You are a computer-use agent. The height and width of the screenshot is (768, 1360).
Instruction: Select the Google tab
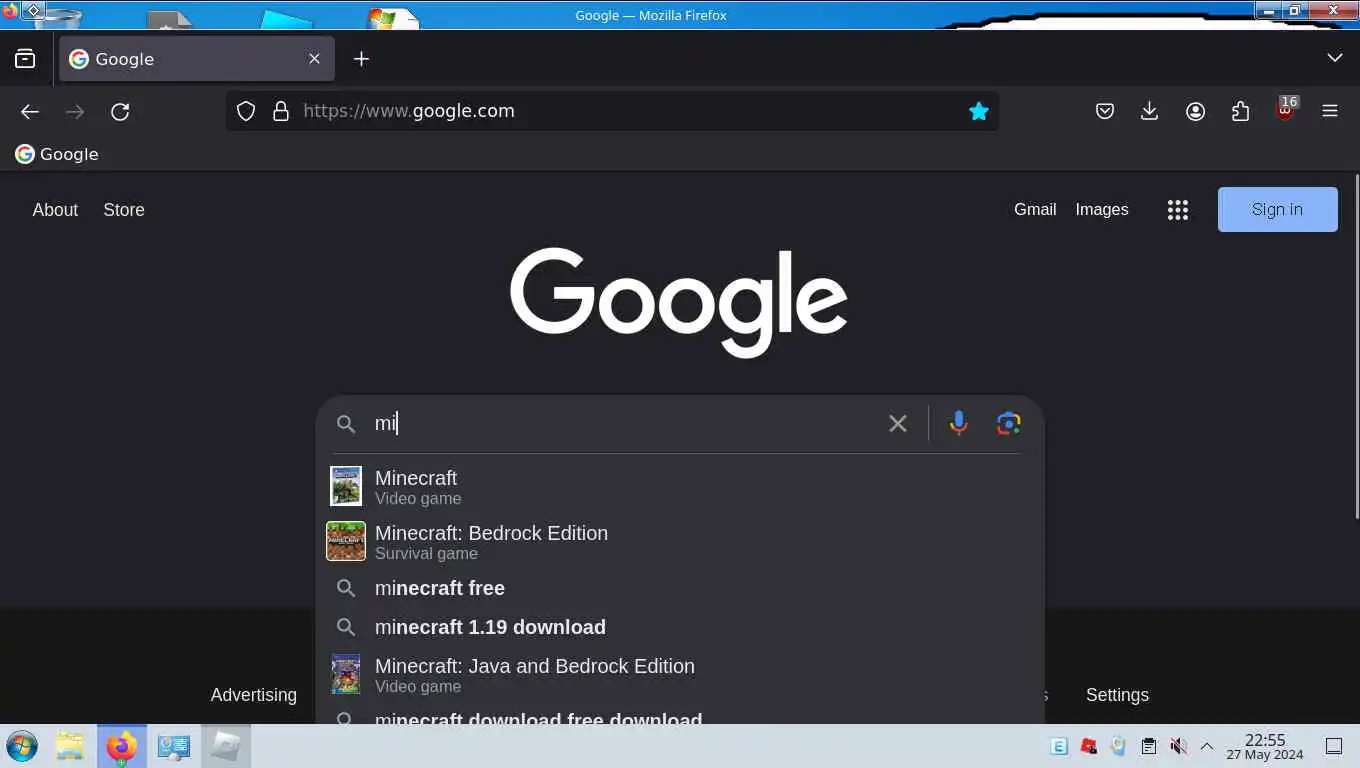(x=195, y=59)
